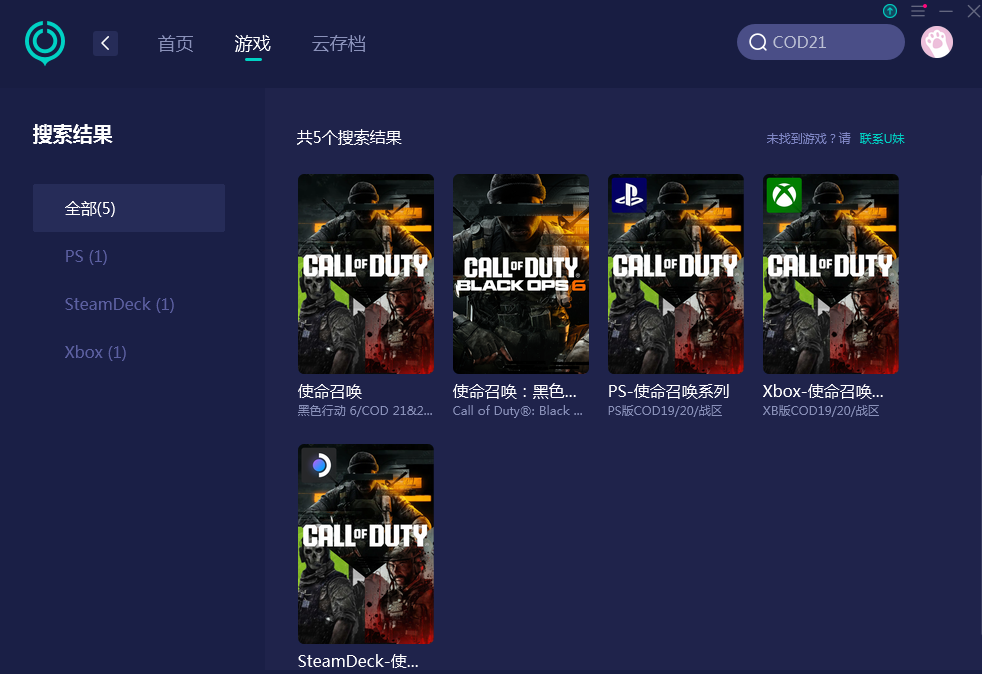Click the 搜索结果 heading

(x=73, y=135)
